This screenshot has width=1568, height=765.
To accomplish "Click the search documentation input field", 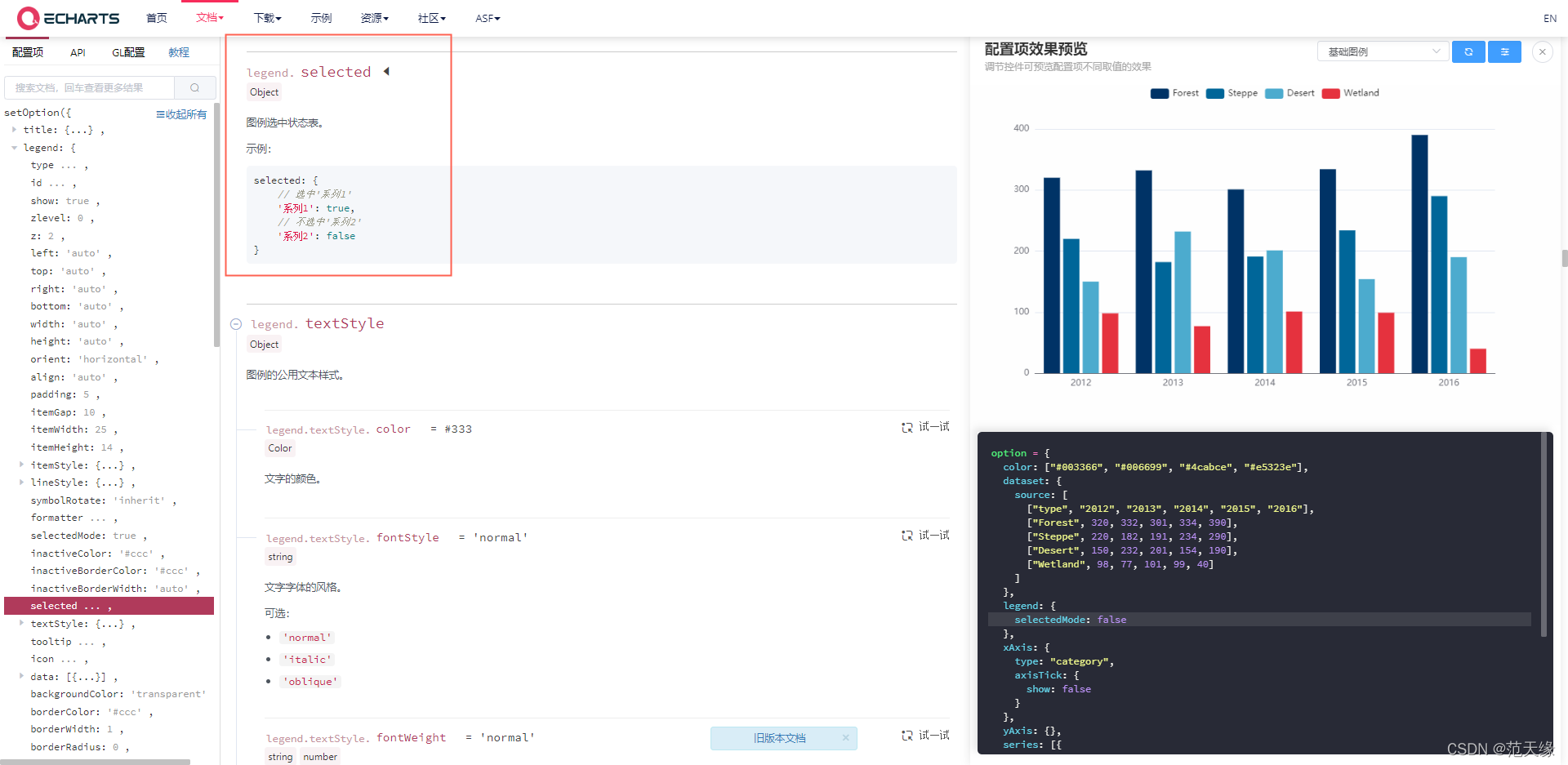I will pyautogui.click(x=90, y=87).
